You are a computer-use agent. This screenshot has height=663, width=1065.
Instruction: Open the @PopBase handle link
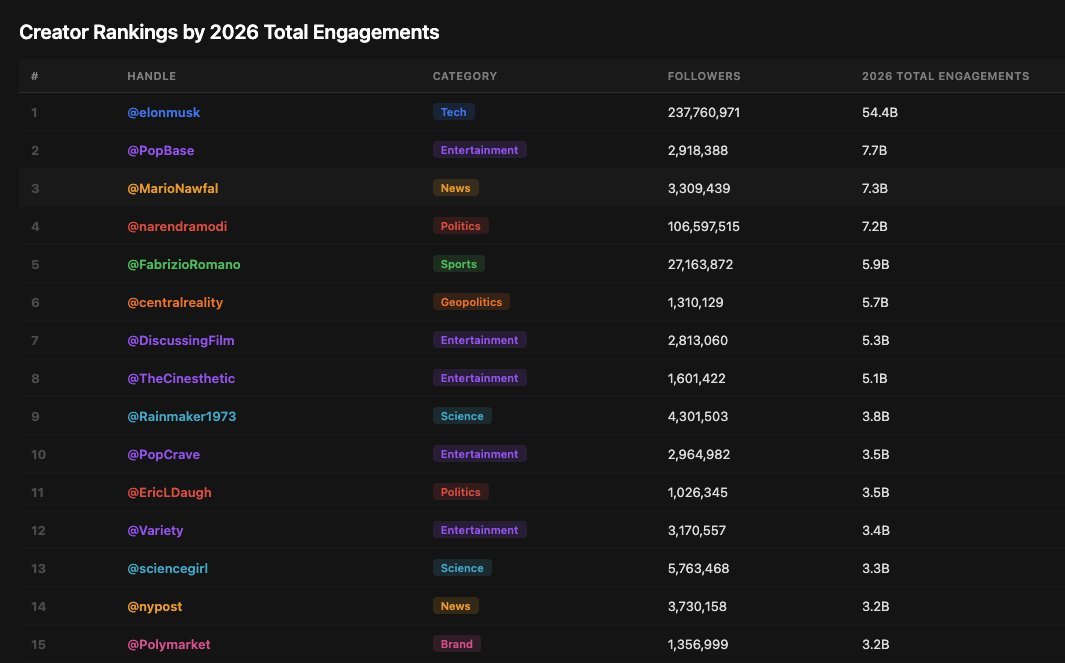click(161, 151)
